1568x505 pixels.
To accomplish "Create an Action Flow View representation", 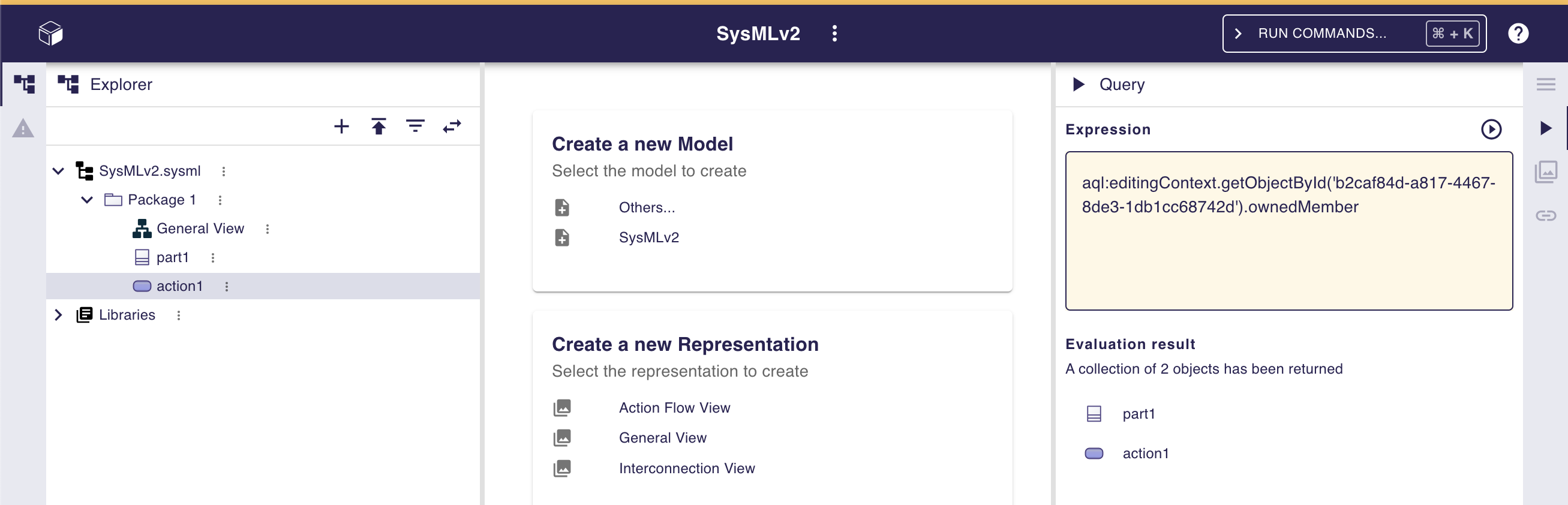I will [674, 408].
